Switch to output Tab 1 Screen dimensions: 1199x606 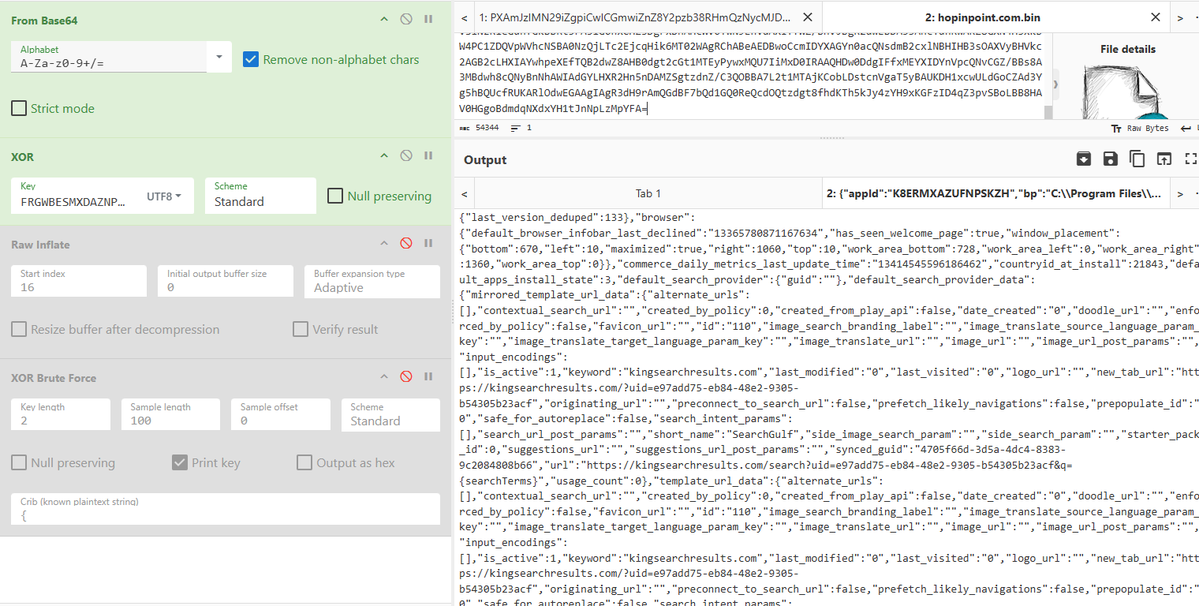(648, 193)
